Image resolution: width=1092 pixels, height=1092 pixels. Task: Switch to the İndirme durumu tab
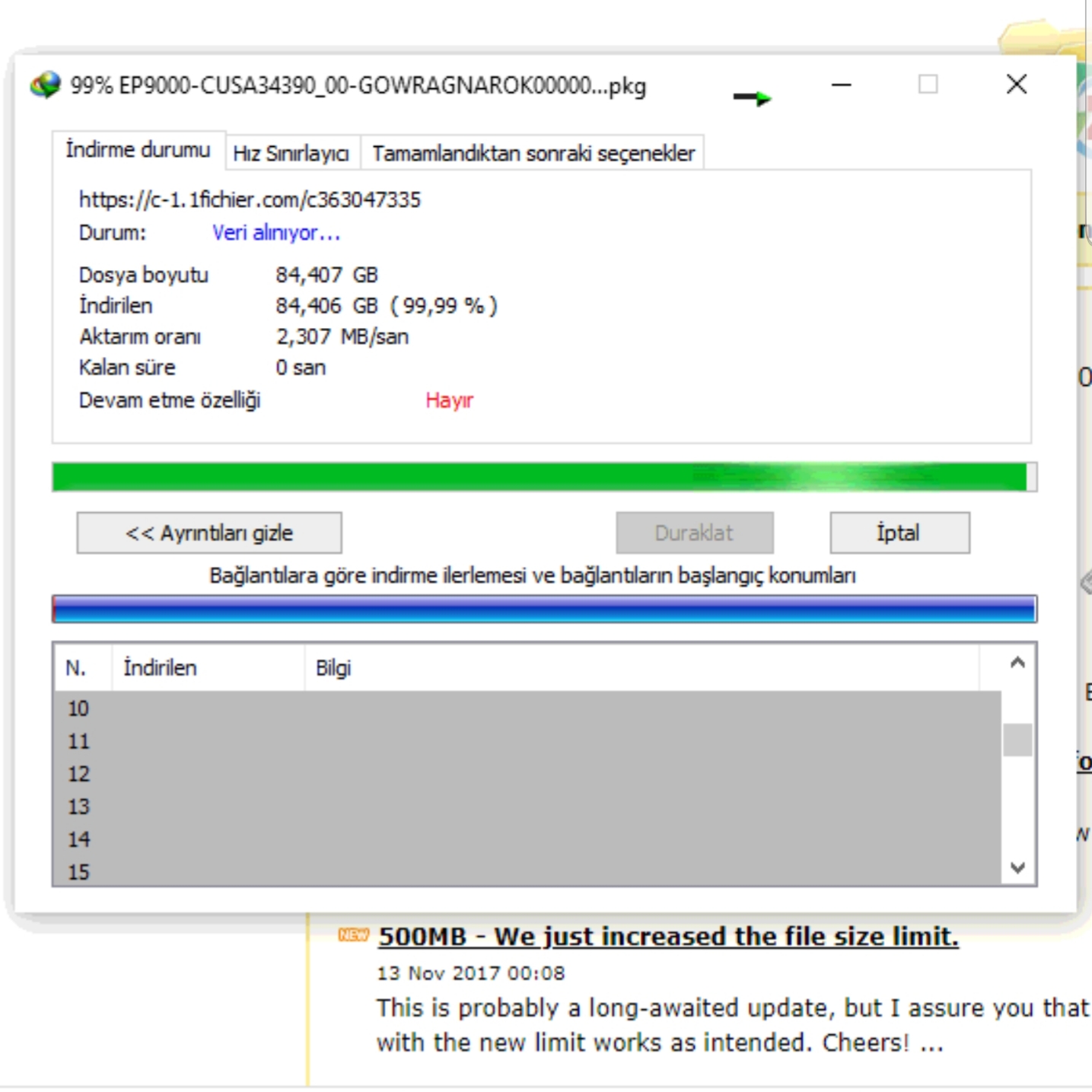(x=138, y=150)
